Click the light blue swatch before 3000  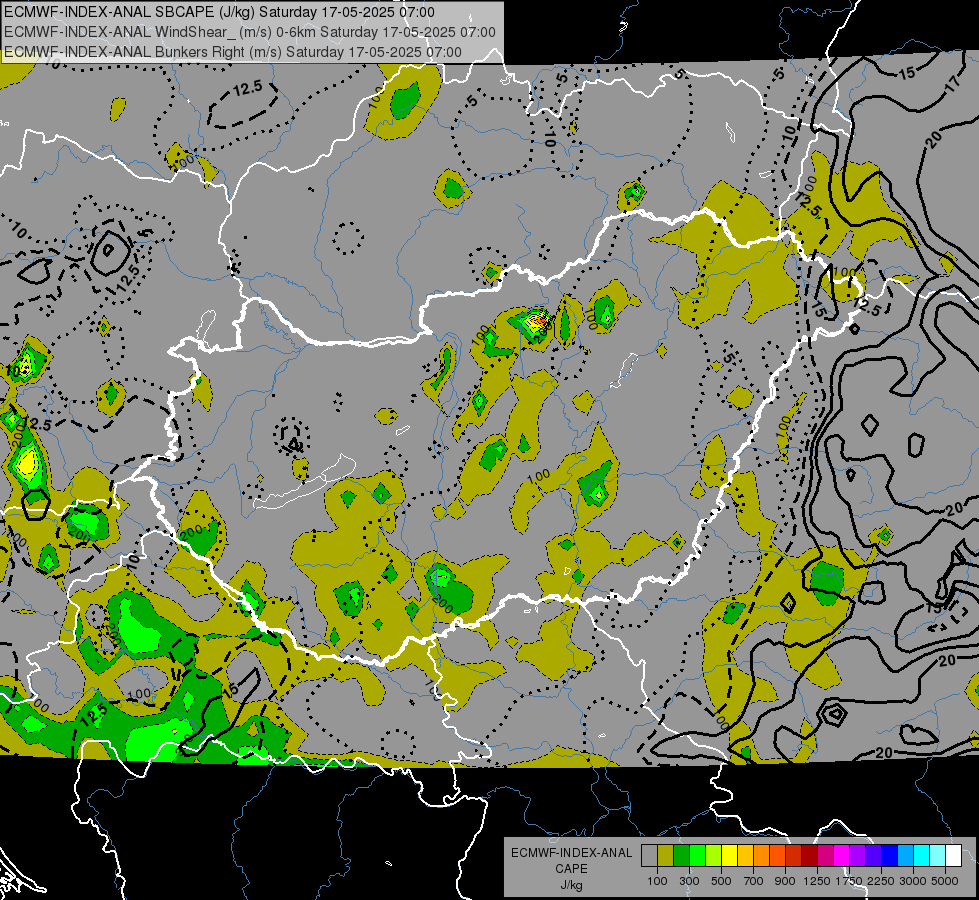[x=906, y=856]
